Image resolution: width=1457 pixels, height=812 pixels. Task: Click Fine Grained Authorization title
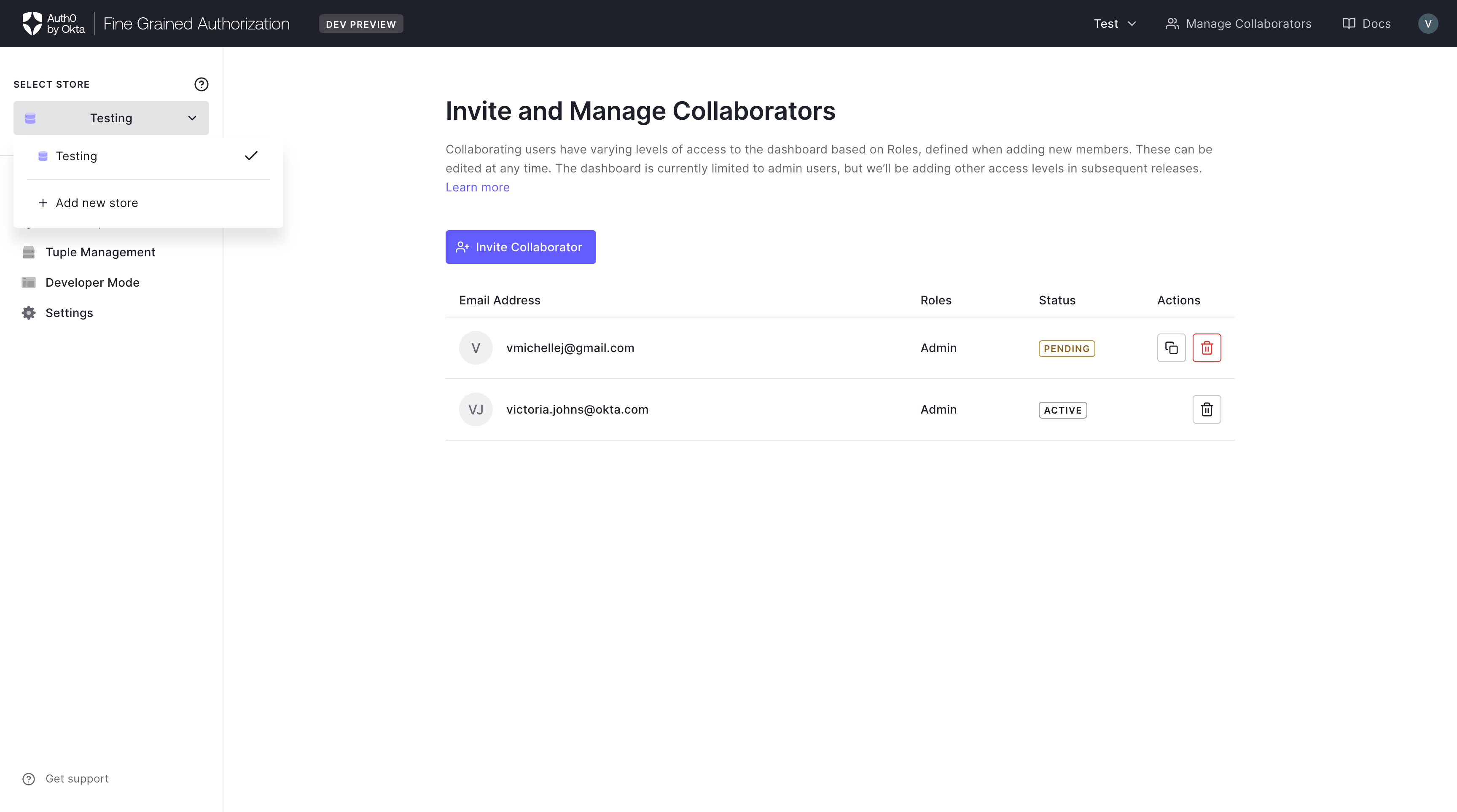click(x=196, y=24)
